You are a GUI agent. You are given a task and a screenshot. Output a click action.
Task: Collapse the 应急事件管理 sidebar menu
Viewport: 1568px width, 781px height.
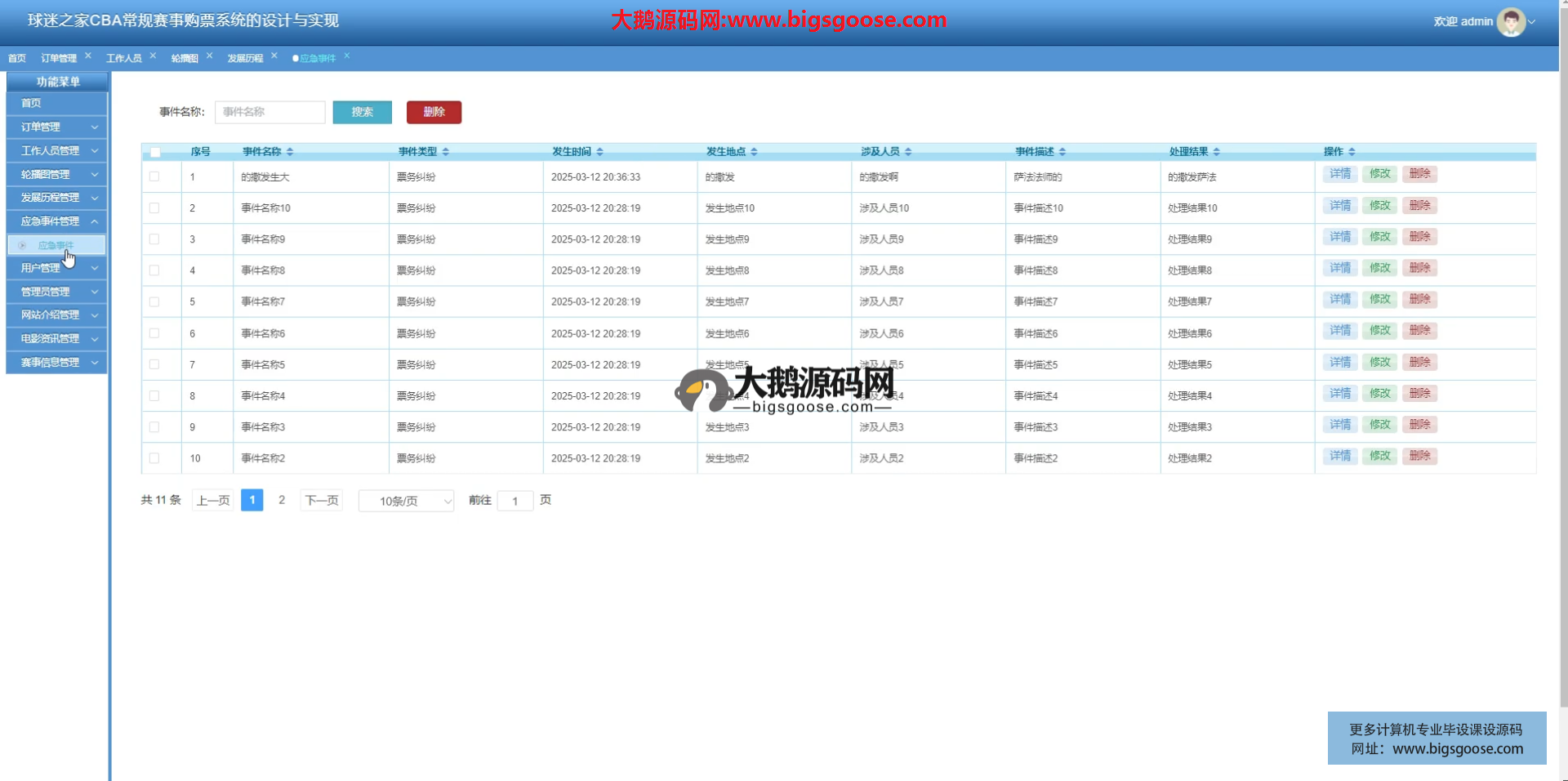(x=56, y=221)
